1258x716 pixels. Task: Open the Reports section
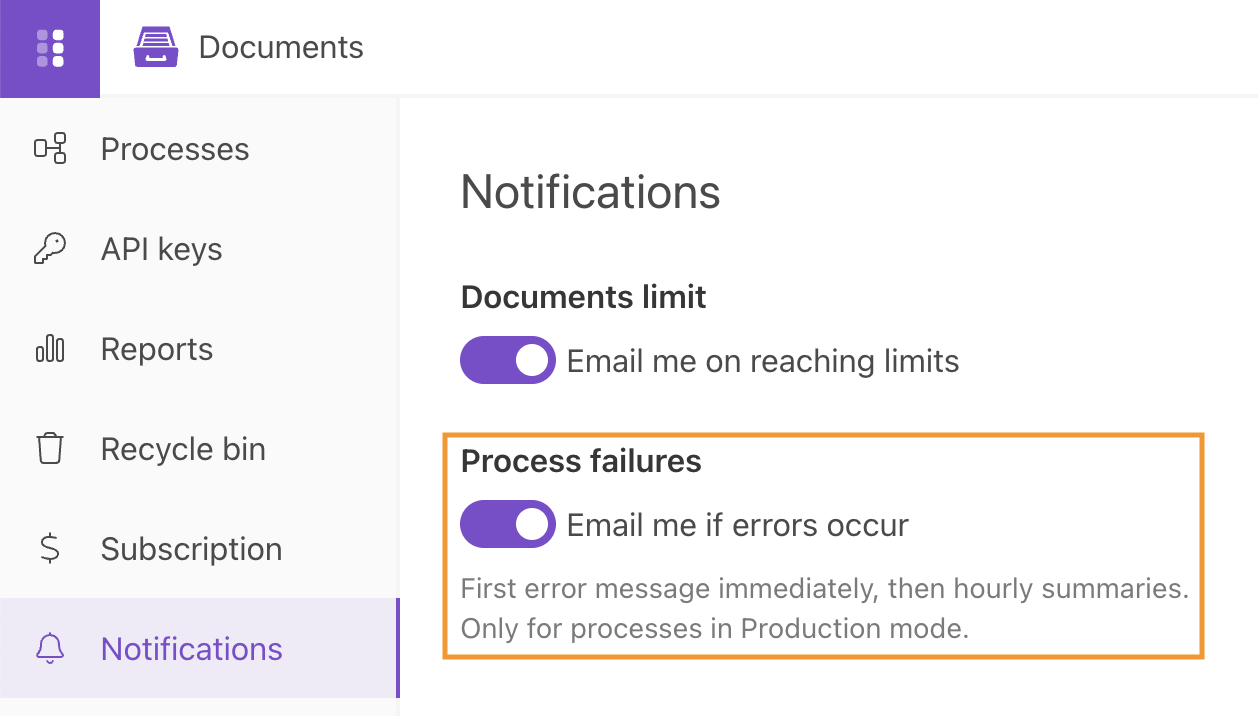pyautogui.click(x=156, y=348)
